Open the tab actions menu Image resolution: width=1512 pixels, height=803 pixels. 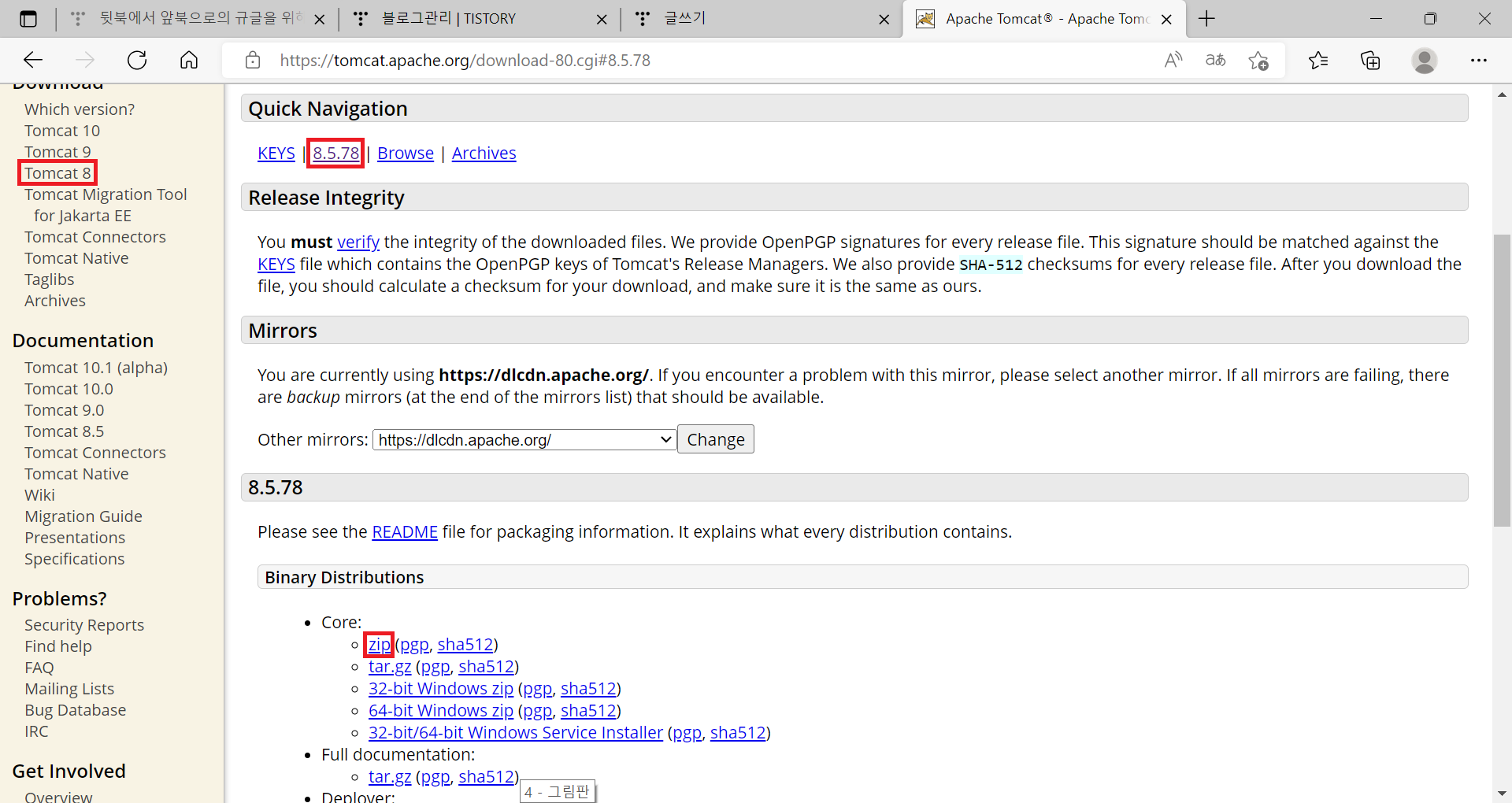[x=28, y=19]
